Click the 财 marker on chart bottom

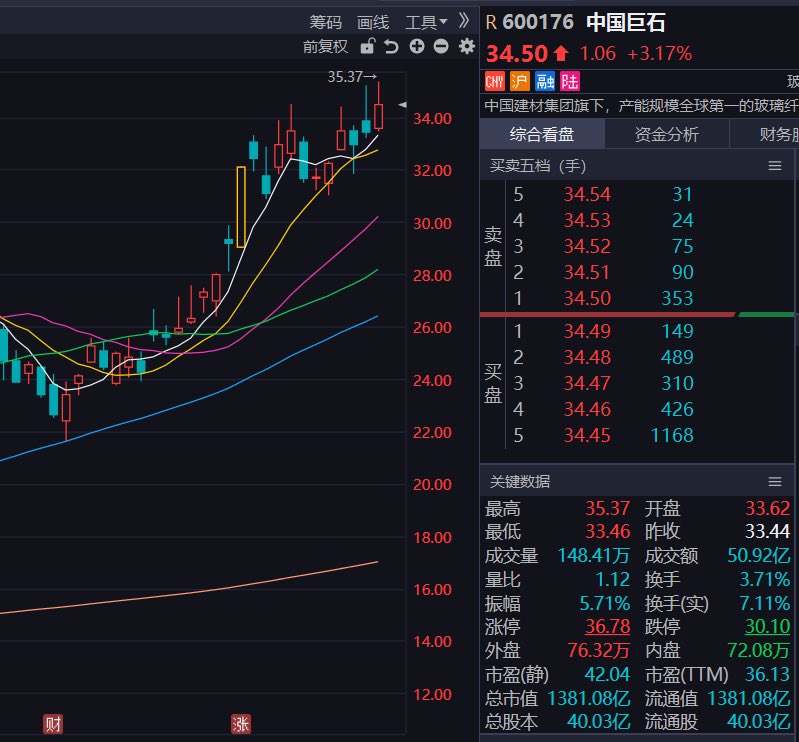pyautogui.click(x=52, y=724)
